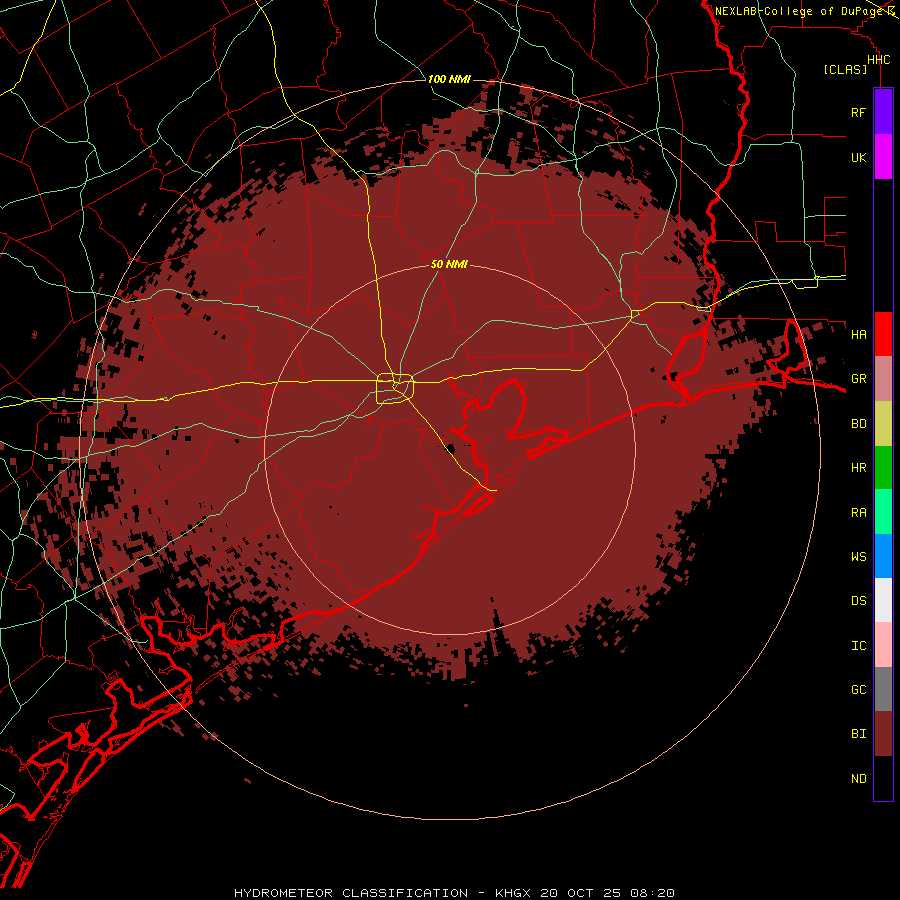Click the 100 NMI range ring label
The image size is (900, 900).
tap(449, 79)
